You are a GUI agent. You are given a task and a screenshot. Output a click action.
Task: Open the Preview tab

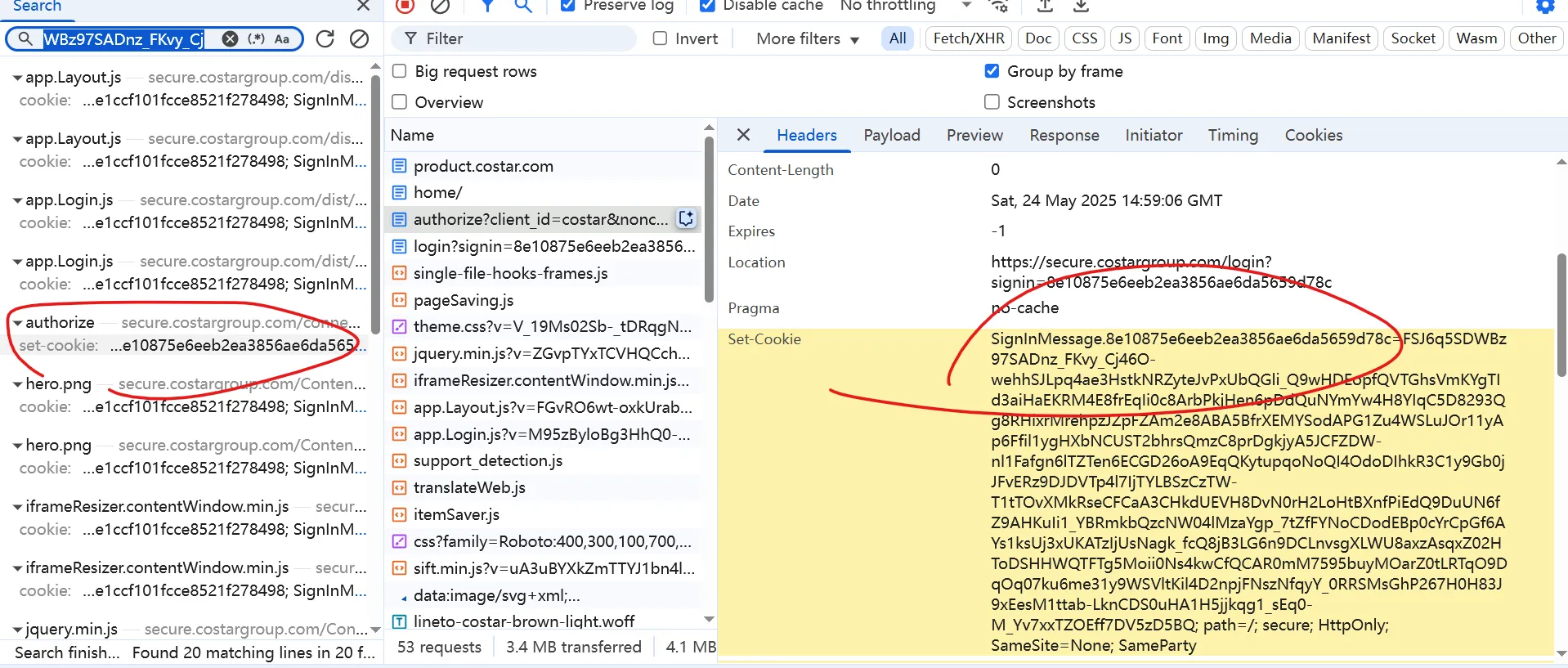click(974, 135)
